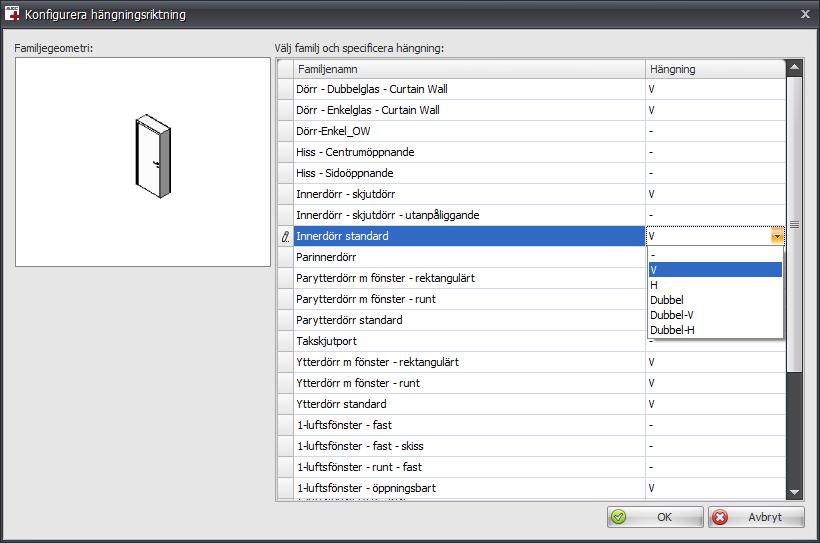
Task: Click Hängning cell of Hiss - Centrumöppnande row
Action: coord(715,152)
